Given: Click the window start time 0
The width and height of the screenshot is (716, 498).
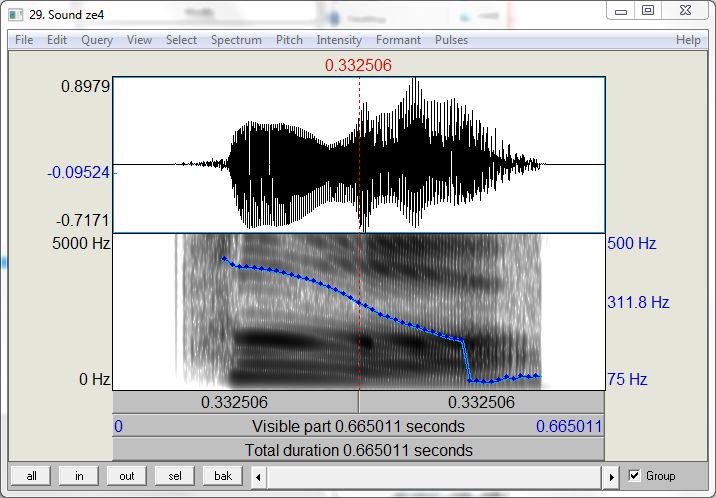Looking at the screenshot, I should (118, 426).
